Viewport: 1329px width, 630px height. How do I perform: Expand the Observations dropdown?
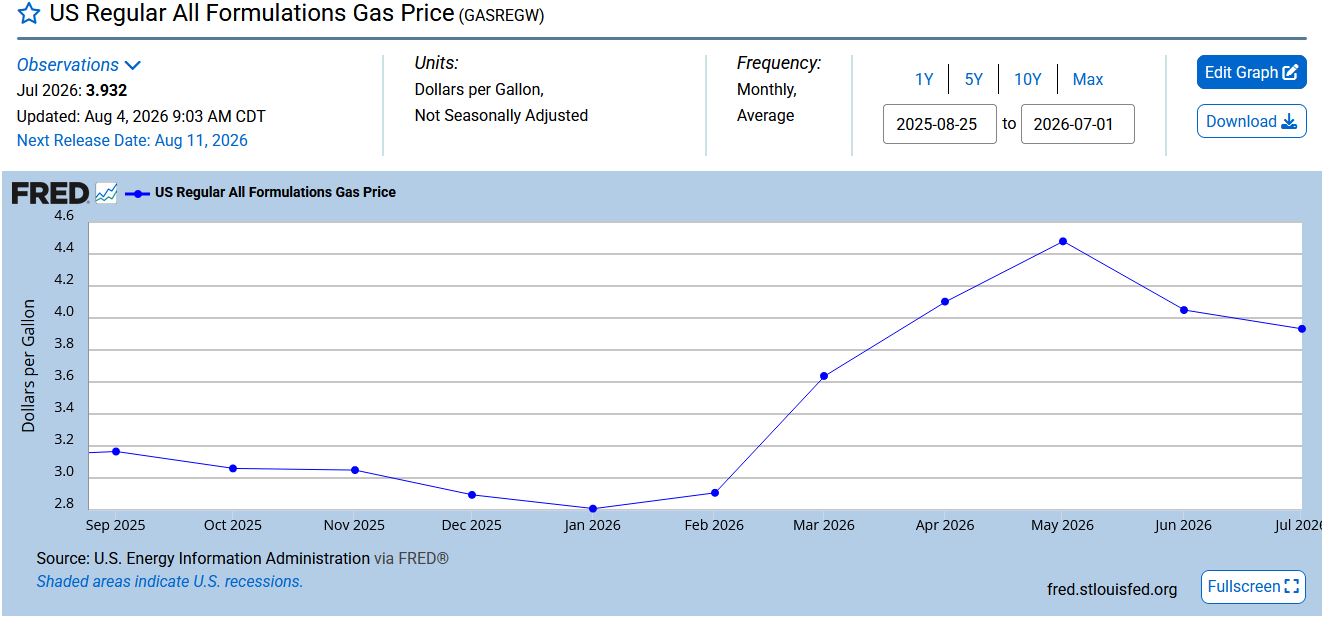coord(79,65)
